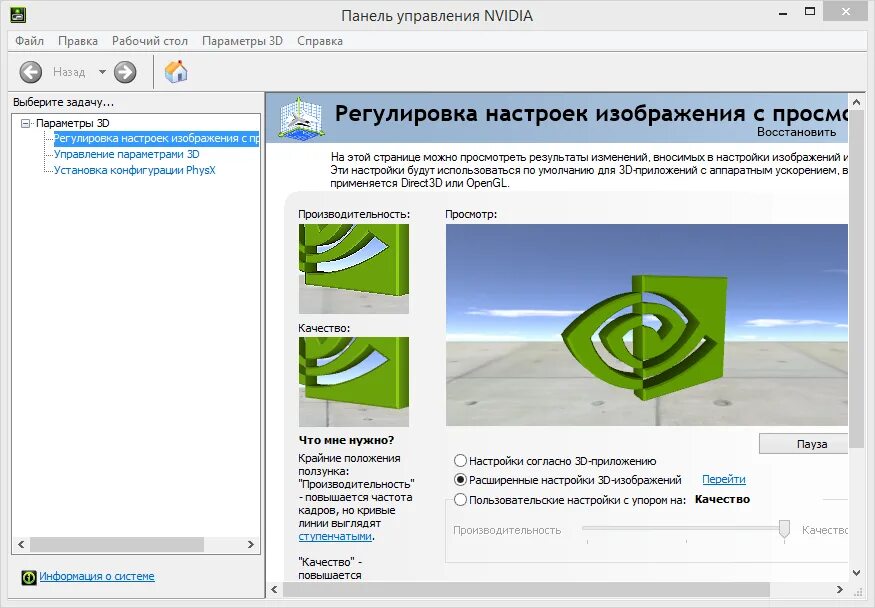Select Установка конфигурации PhysX tree item

coord(134,170)
